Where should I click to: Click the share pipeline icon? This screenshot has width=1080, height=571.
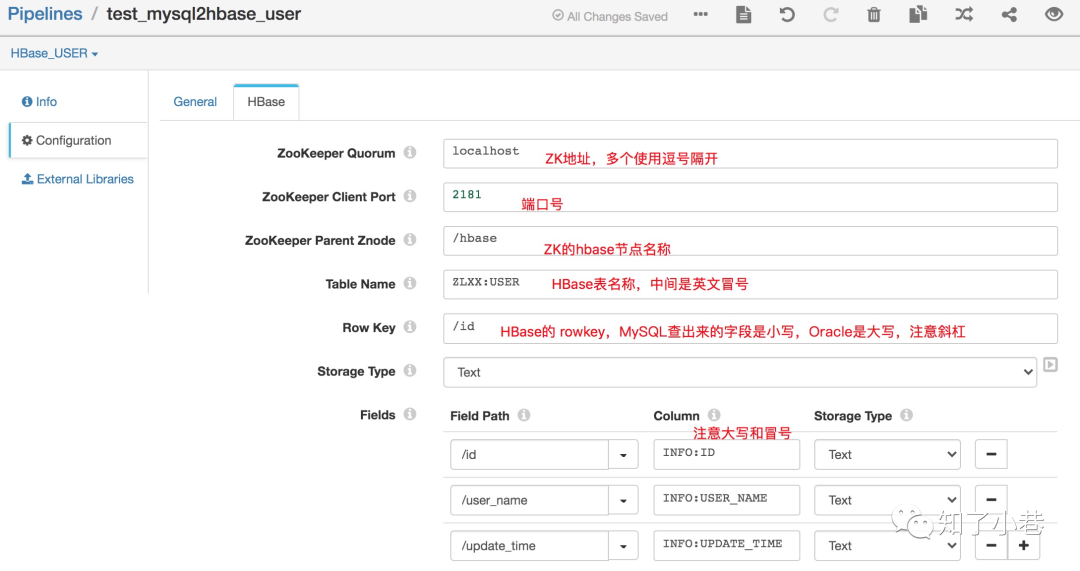pyautogui.click(x=1009, y=14)
